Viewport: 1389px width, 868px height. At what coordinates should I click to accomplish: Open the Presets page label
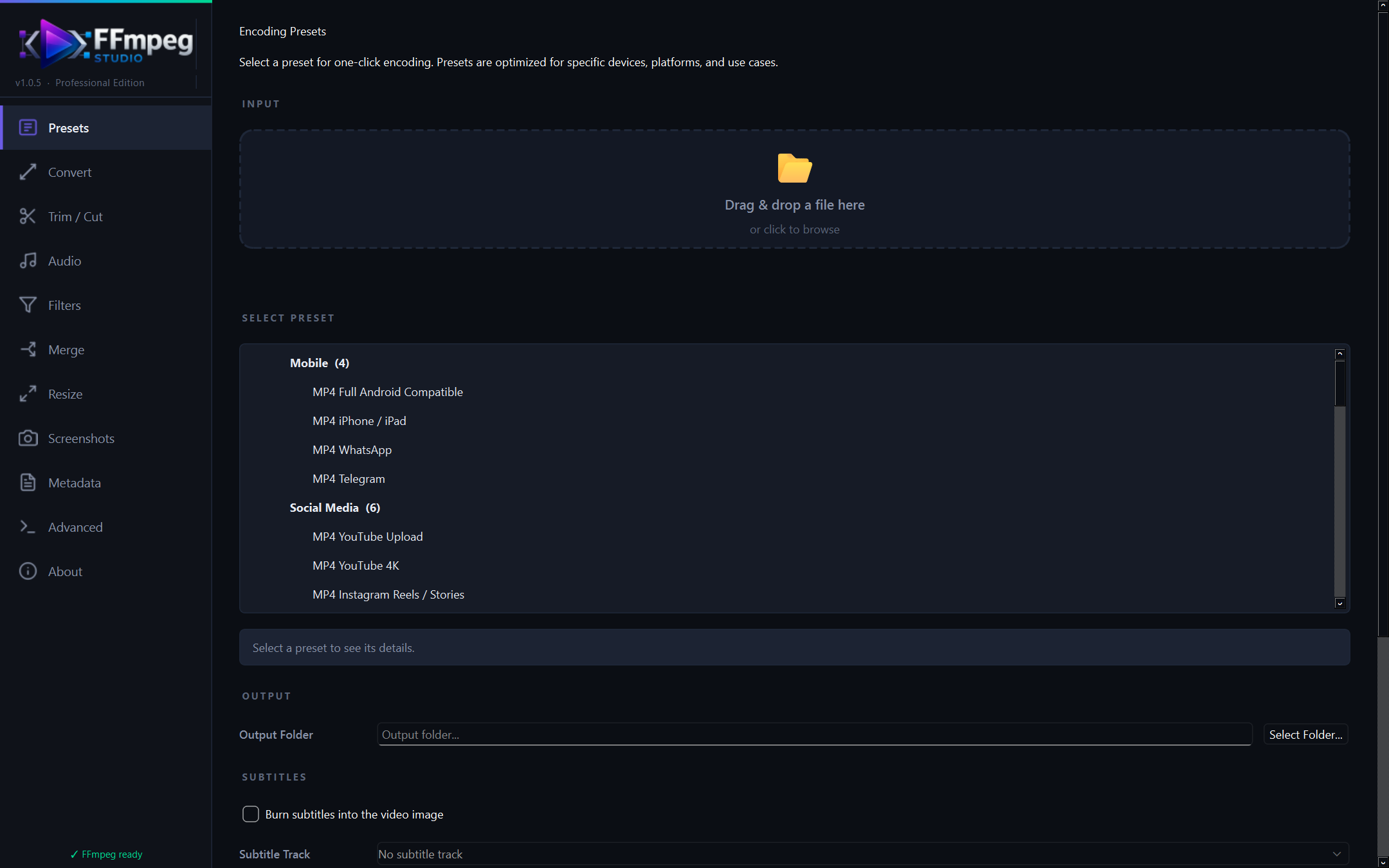(x=69, y=128)
